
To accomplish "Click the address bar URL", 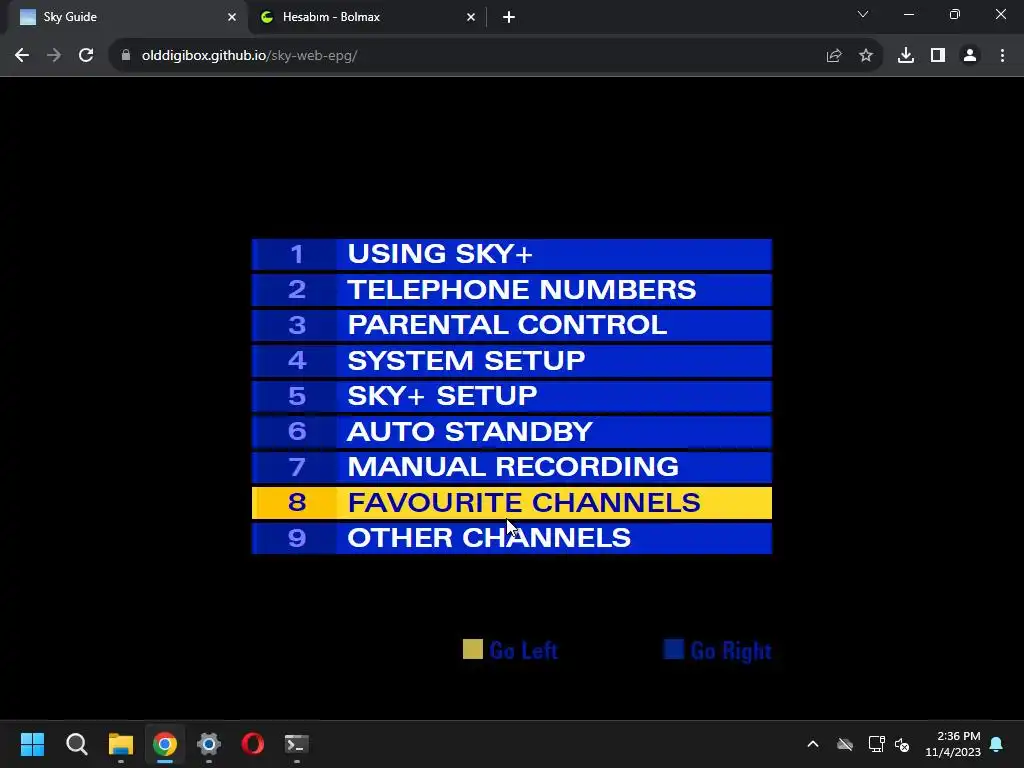I will click(249, 56).
